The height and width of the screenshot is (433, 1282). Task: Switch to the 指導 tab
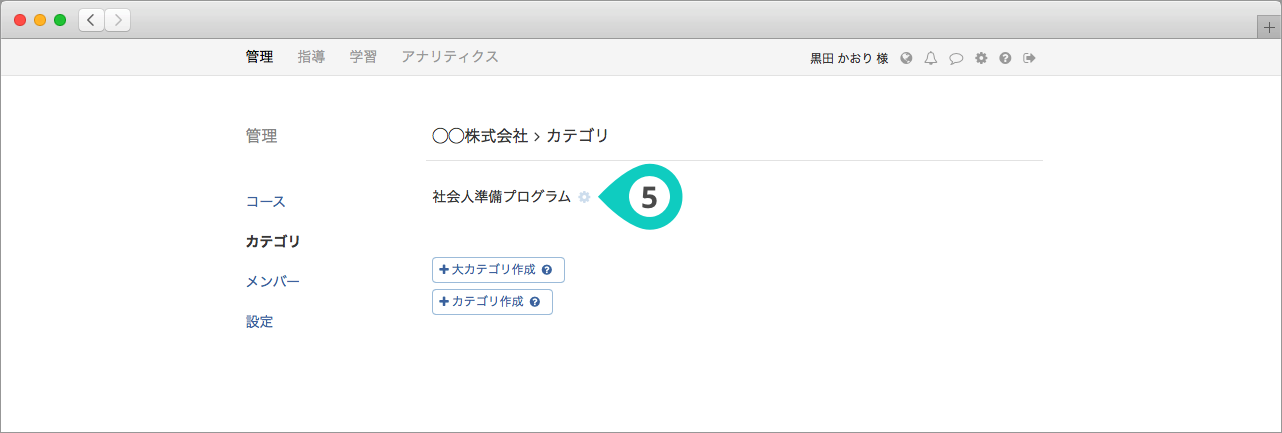tap(311, 57)
